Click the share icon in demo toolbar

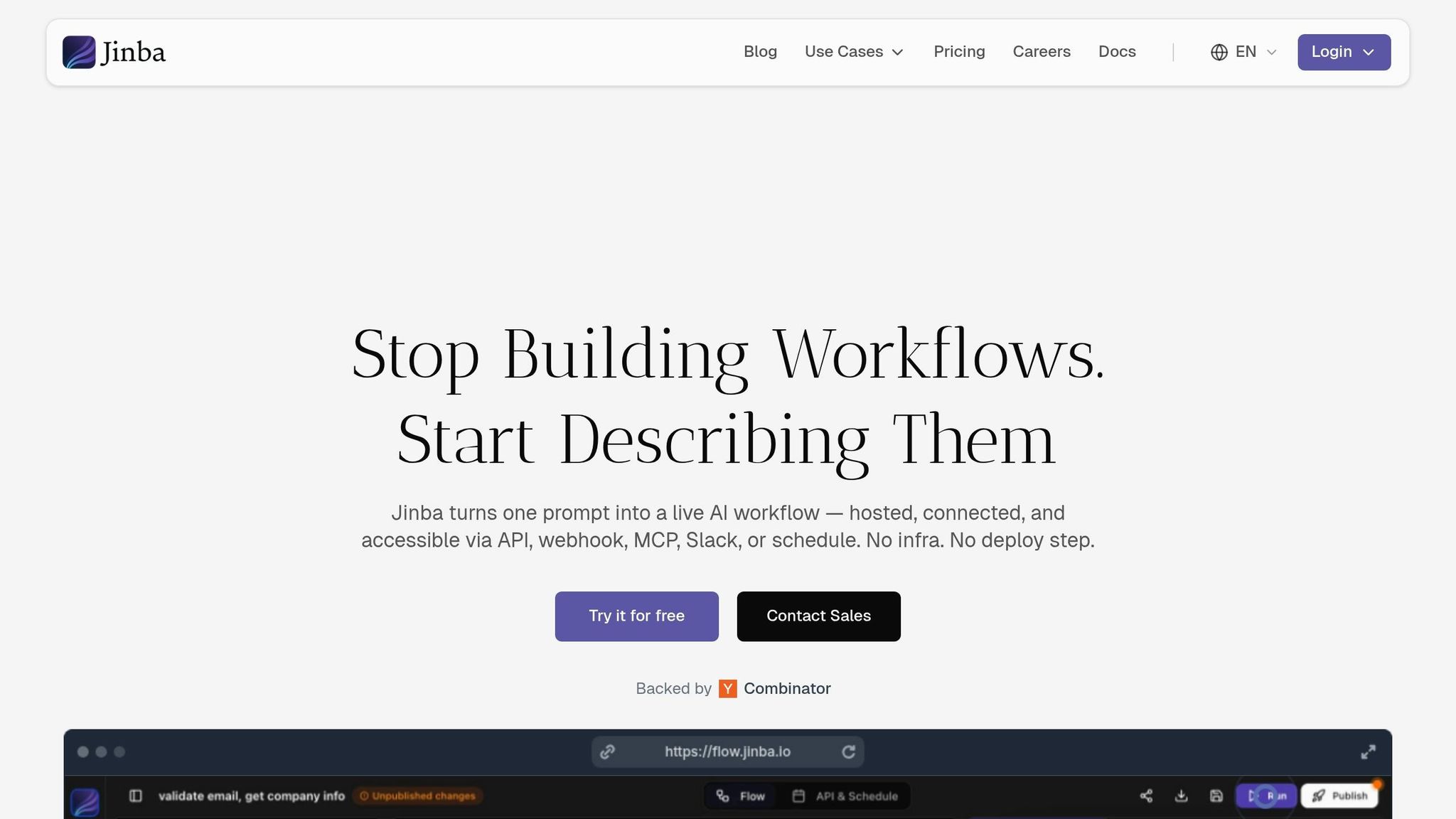1146,796
